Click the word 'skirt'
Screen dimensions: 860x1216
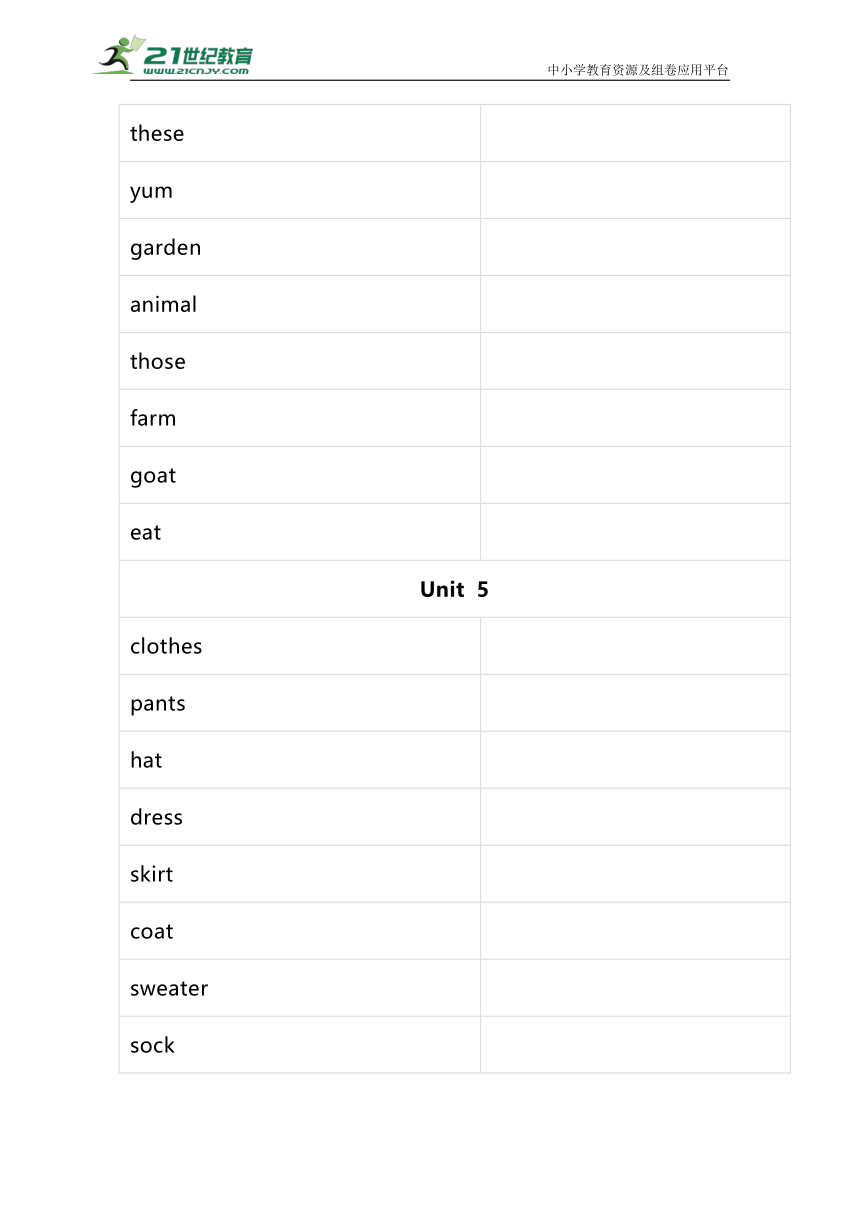click(151, 874)
